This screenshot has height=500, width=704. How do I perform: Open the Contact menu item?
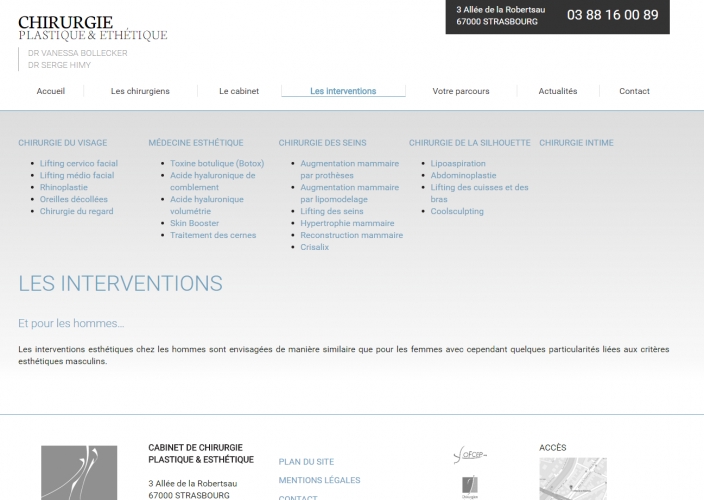coord(634,91)
